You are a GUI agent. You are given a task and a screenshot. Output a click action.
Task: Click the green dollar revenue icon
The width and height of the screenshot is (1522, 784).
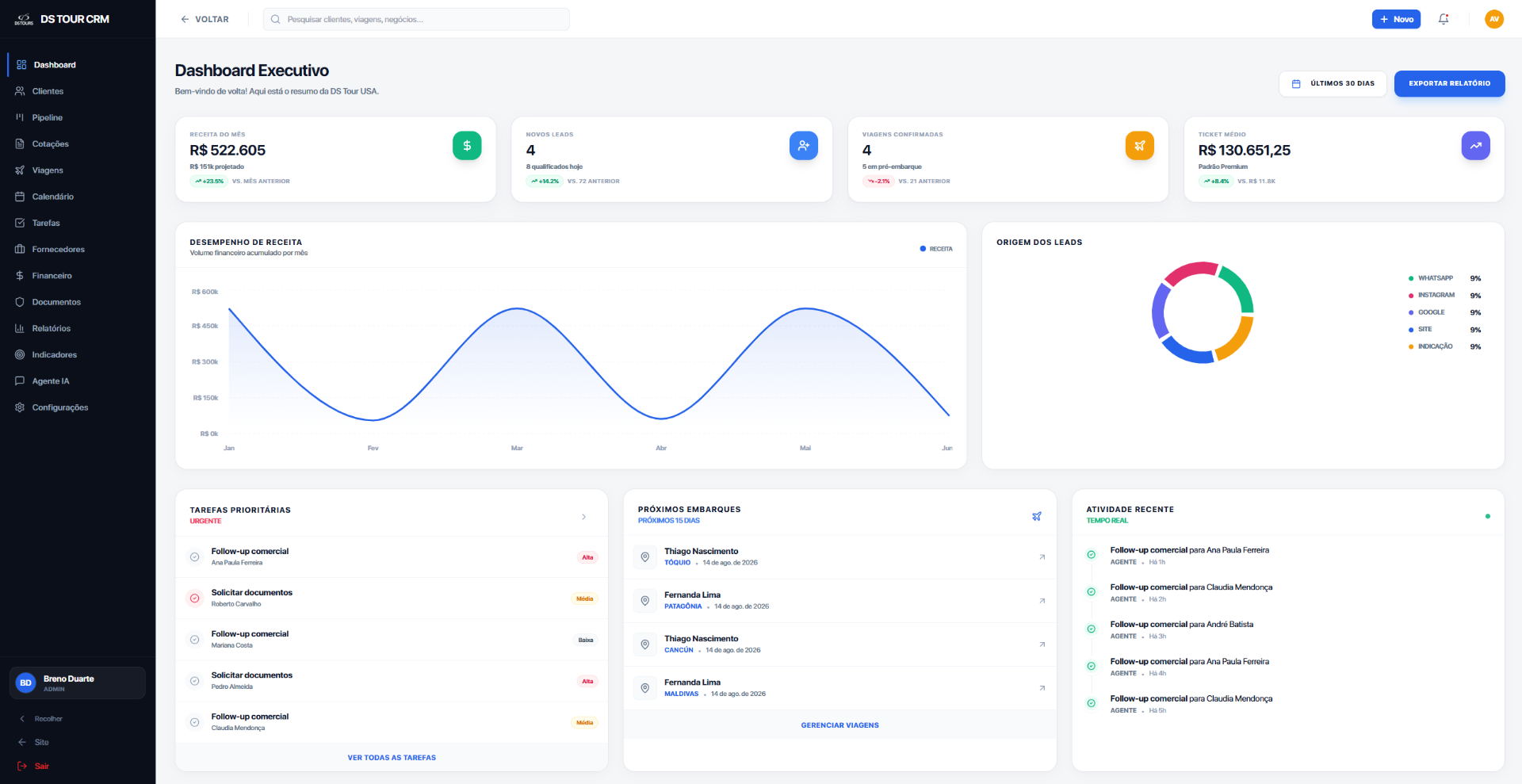pyautogui.click(x=467, y=145)
